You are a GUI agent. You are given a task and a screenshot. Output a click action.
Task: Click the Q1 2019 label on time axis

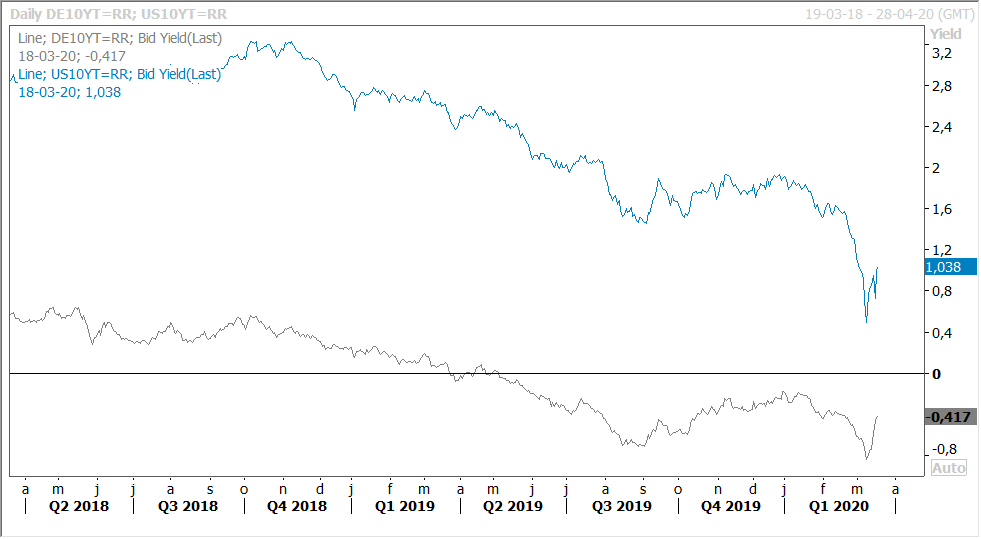pos(405,506)
